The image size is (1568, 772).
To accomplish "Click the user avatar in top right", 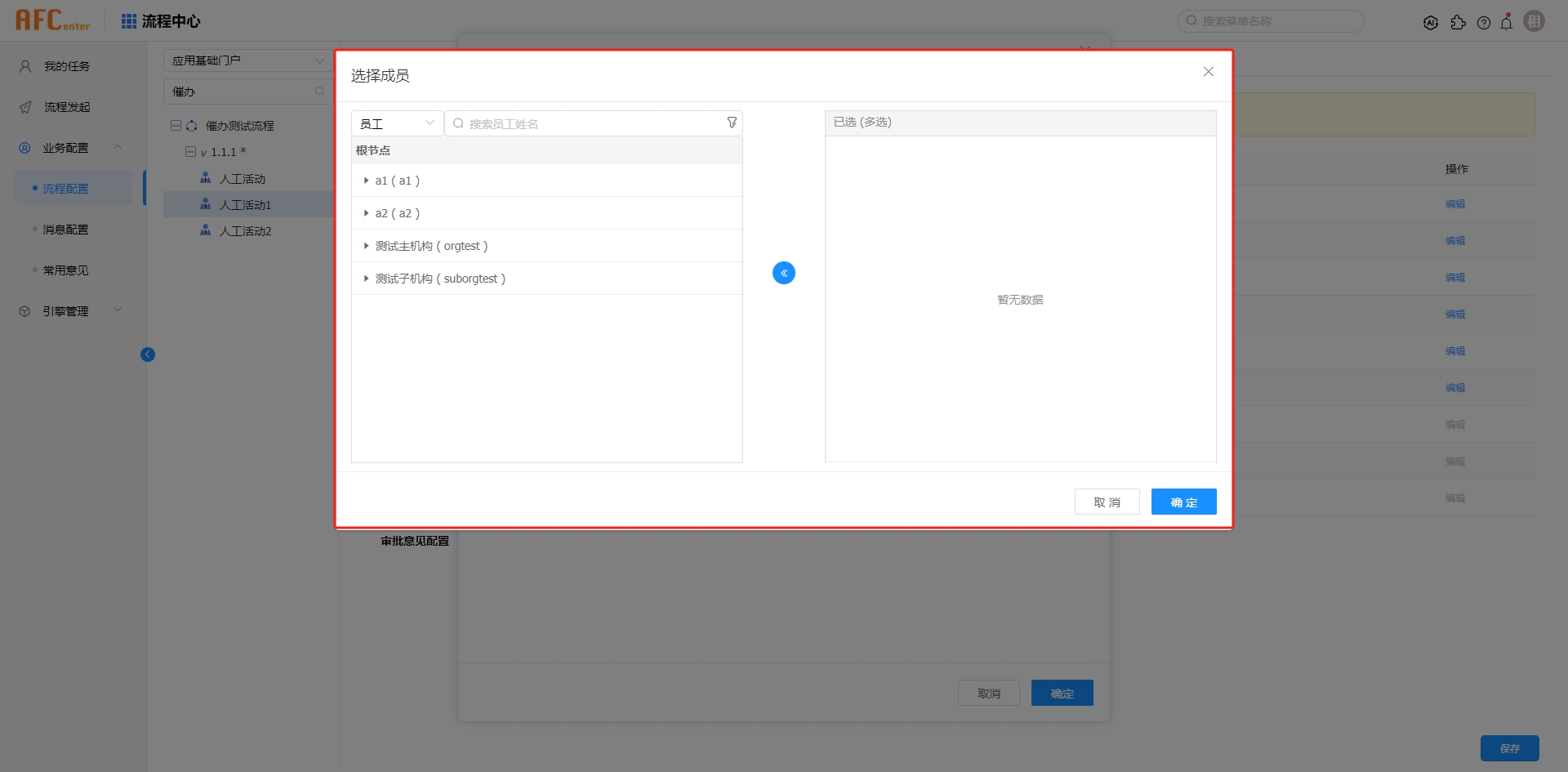I will [1534, 21].
